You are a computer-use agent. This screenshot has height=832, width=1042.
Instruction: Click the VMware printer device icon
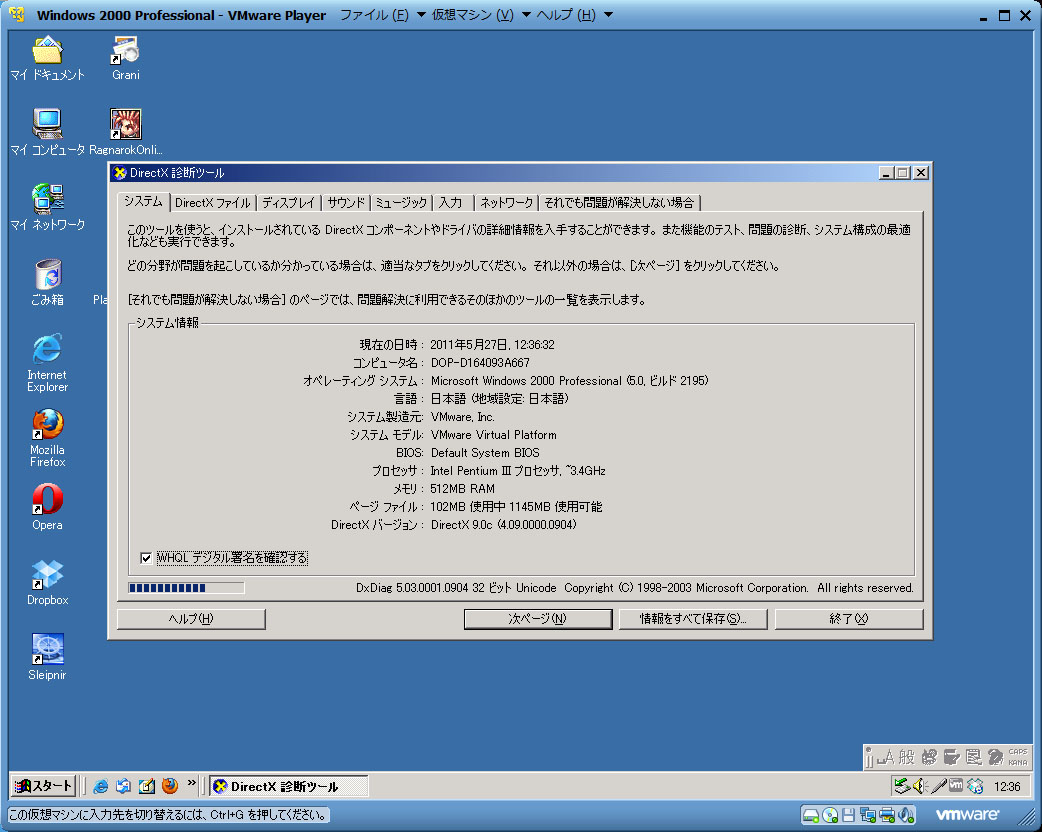point(887,815)
